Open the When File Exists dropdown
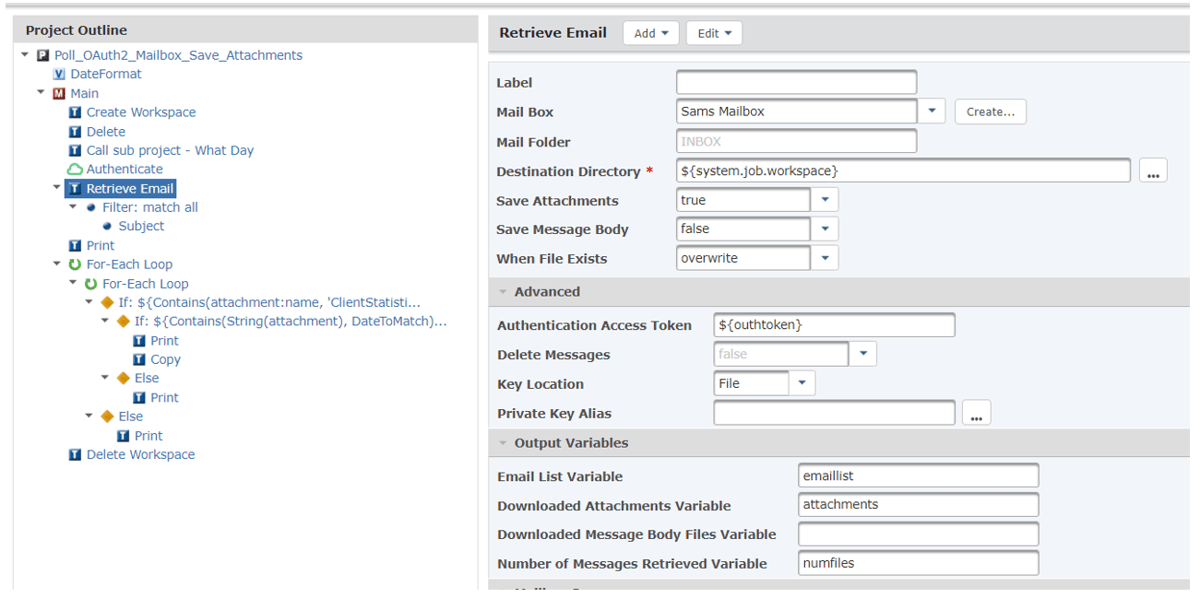The width and height of the screenshot is (1200, 598). (823, 257)
